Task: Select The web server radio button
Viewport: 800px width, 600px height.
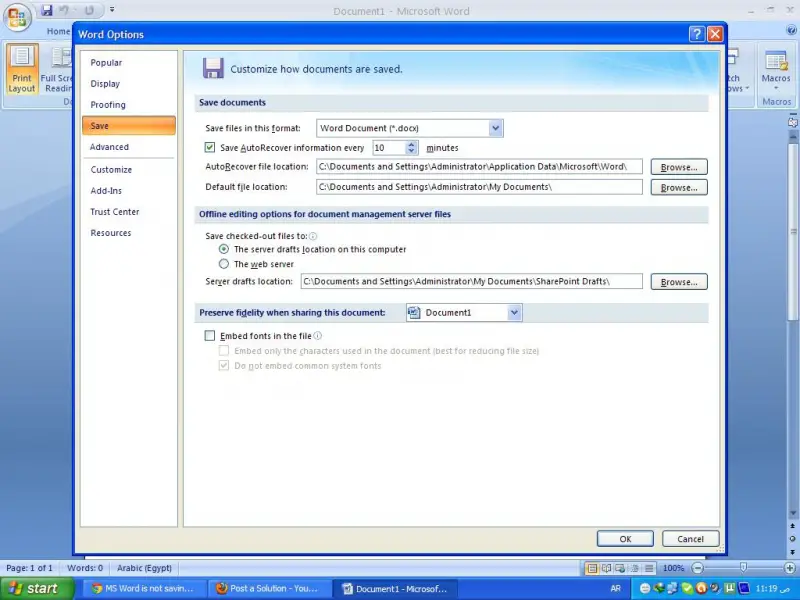Action: [x=223, y=264]
